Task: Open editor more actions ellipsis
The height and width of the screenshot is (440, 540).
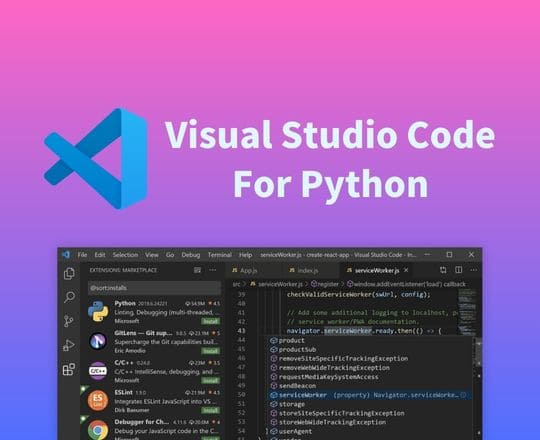Action: 474,270
